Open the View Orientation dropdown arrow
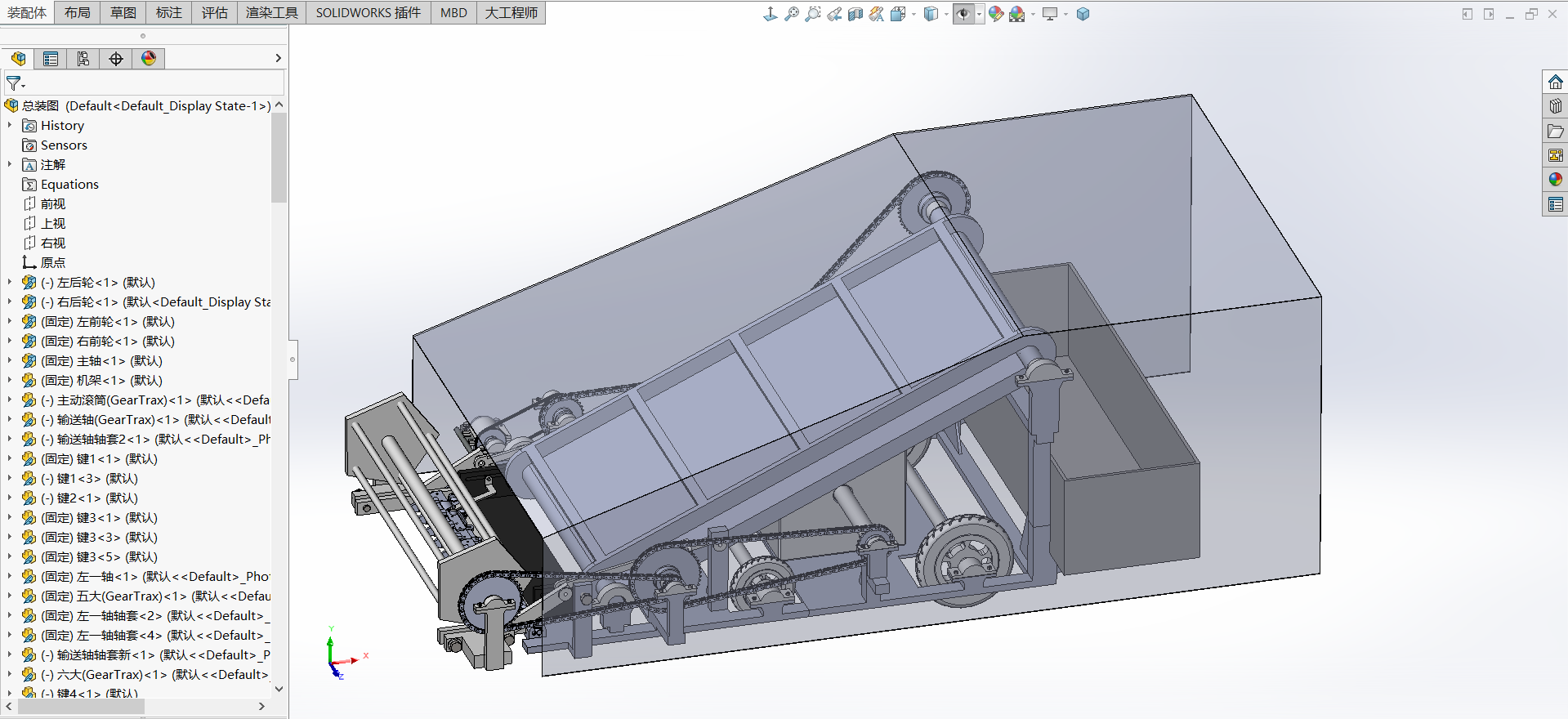The height and width of the screenshot is (719, 1568). 913,14
